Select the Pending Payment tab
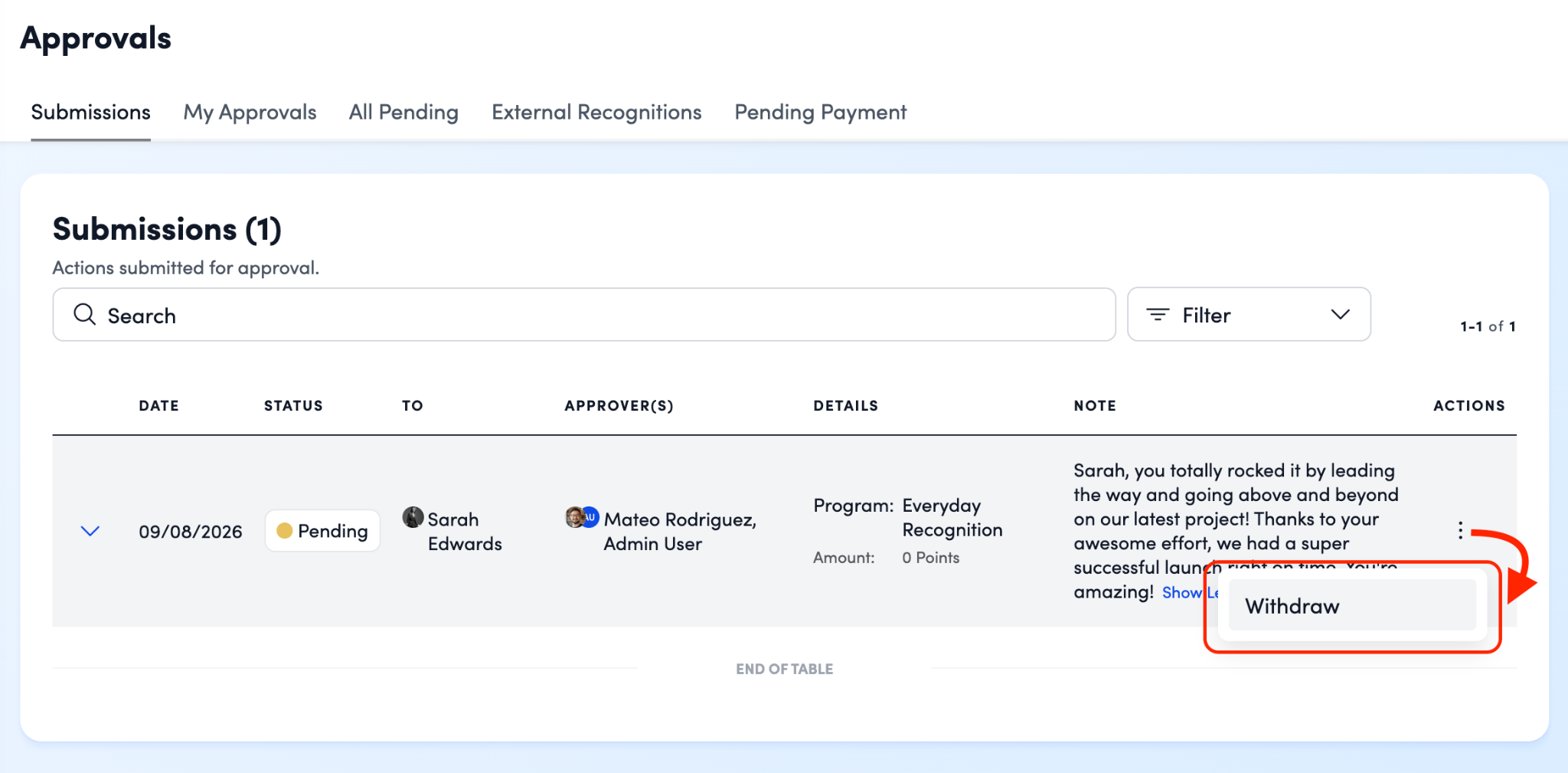The image size is (1568, 773). click(x=820, y=112)
